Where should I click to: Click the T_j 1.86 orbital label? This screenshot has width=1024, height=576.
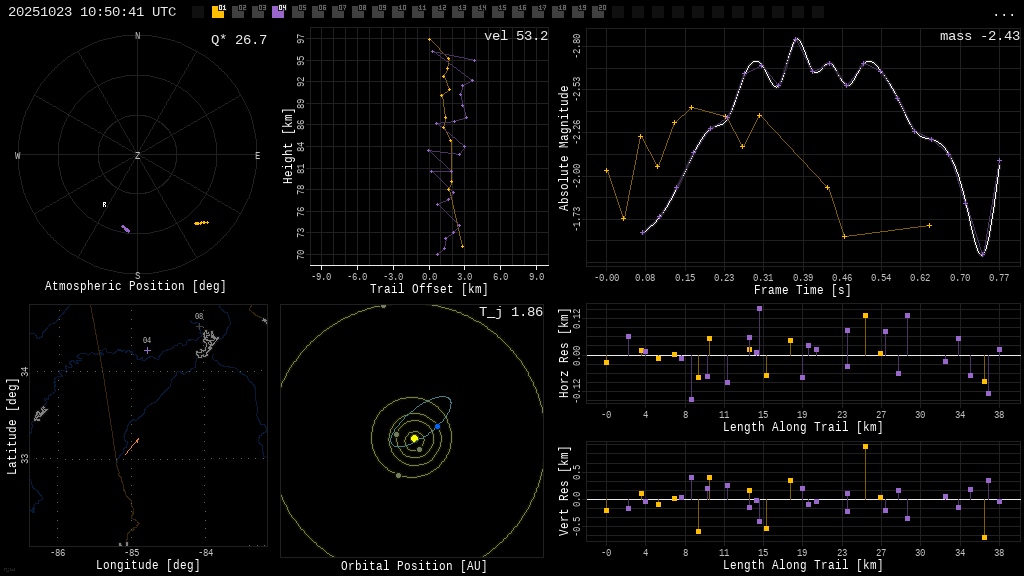(510, 312)
